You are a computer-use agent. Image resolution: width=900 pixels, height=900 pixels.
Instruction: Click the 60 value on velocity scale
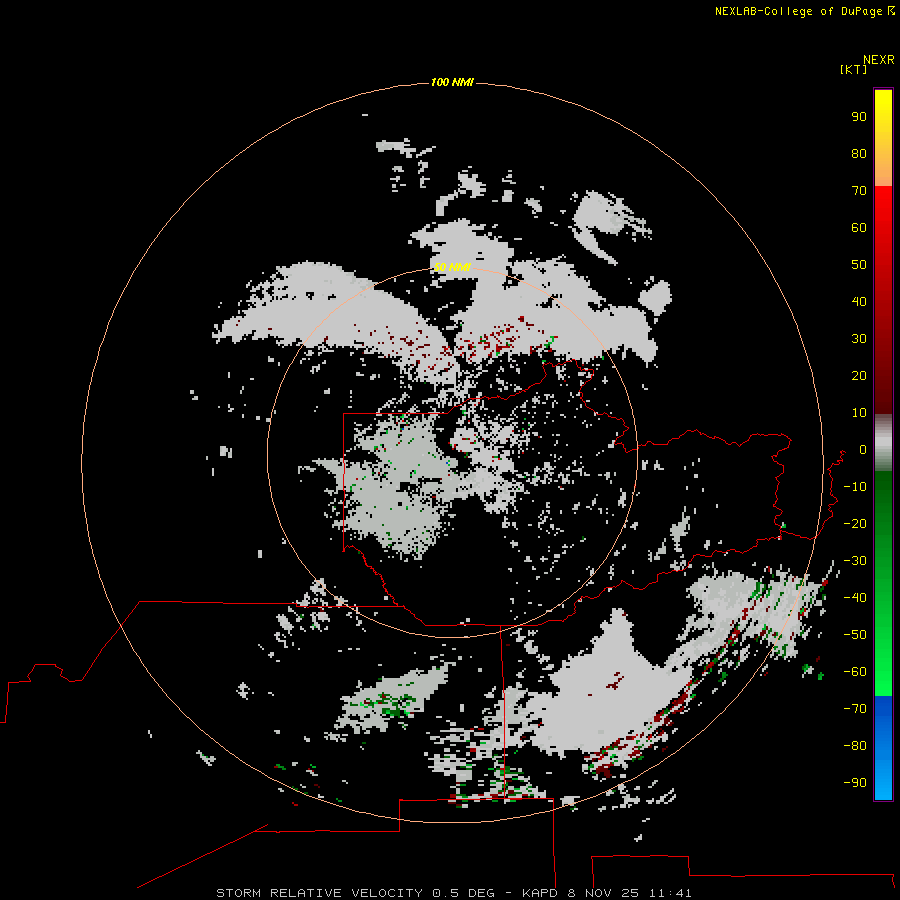859,227
